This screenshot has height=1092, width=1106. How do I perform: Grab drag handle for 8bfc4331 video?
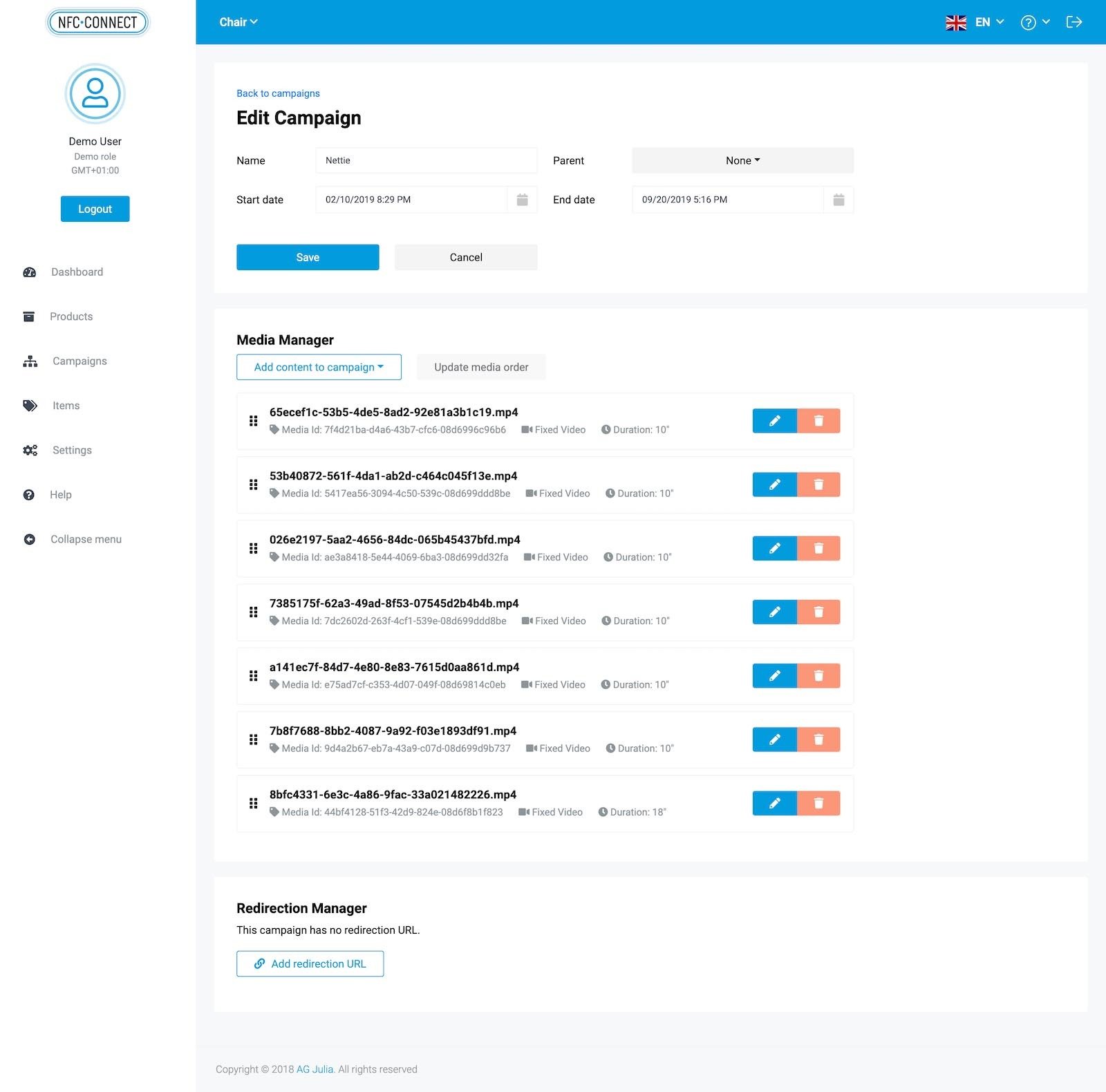(253, 803)
